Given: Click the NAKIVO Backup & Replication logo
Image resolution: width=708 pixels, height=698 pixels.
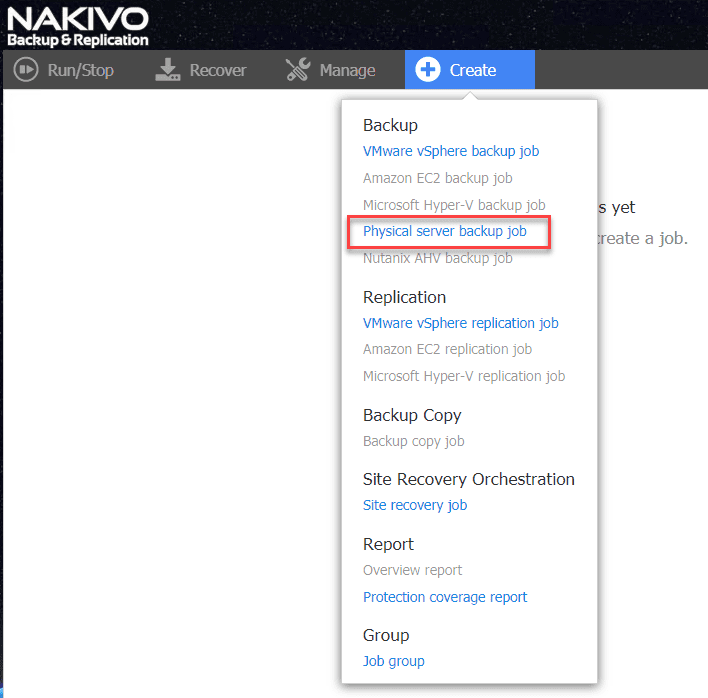Looking at the screenshot, I should click(78, 27).
